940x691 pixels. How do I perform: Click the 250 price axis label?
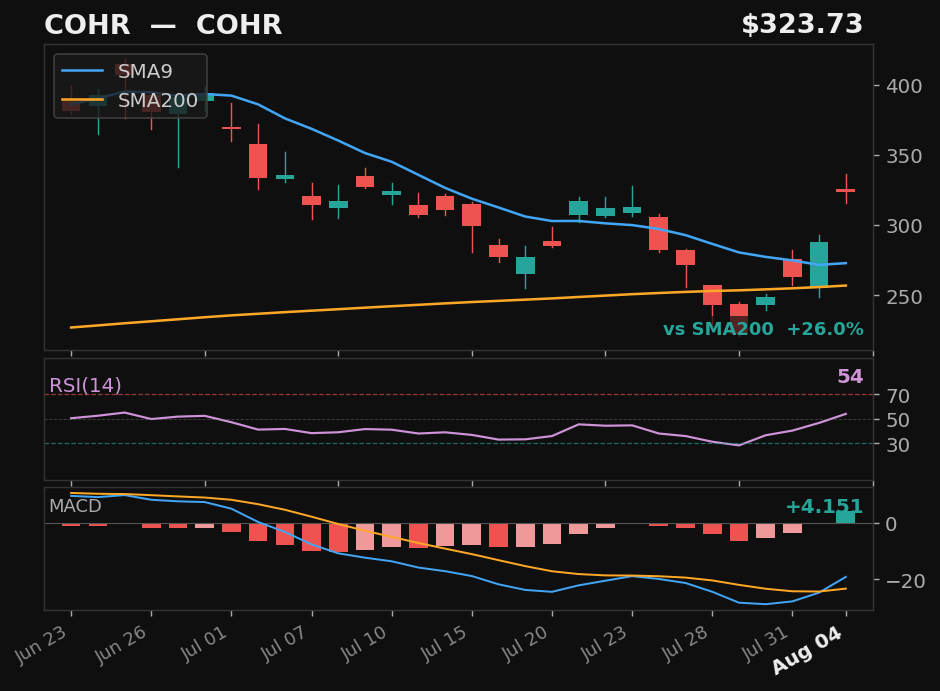[x=904, y=297]
